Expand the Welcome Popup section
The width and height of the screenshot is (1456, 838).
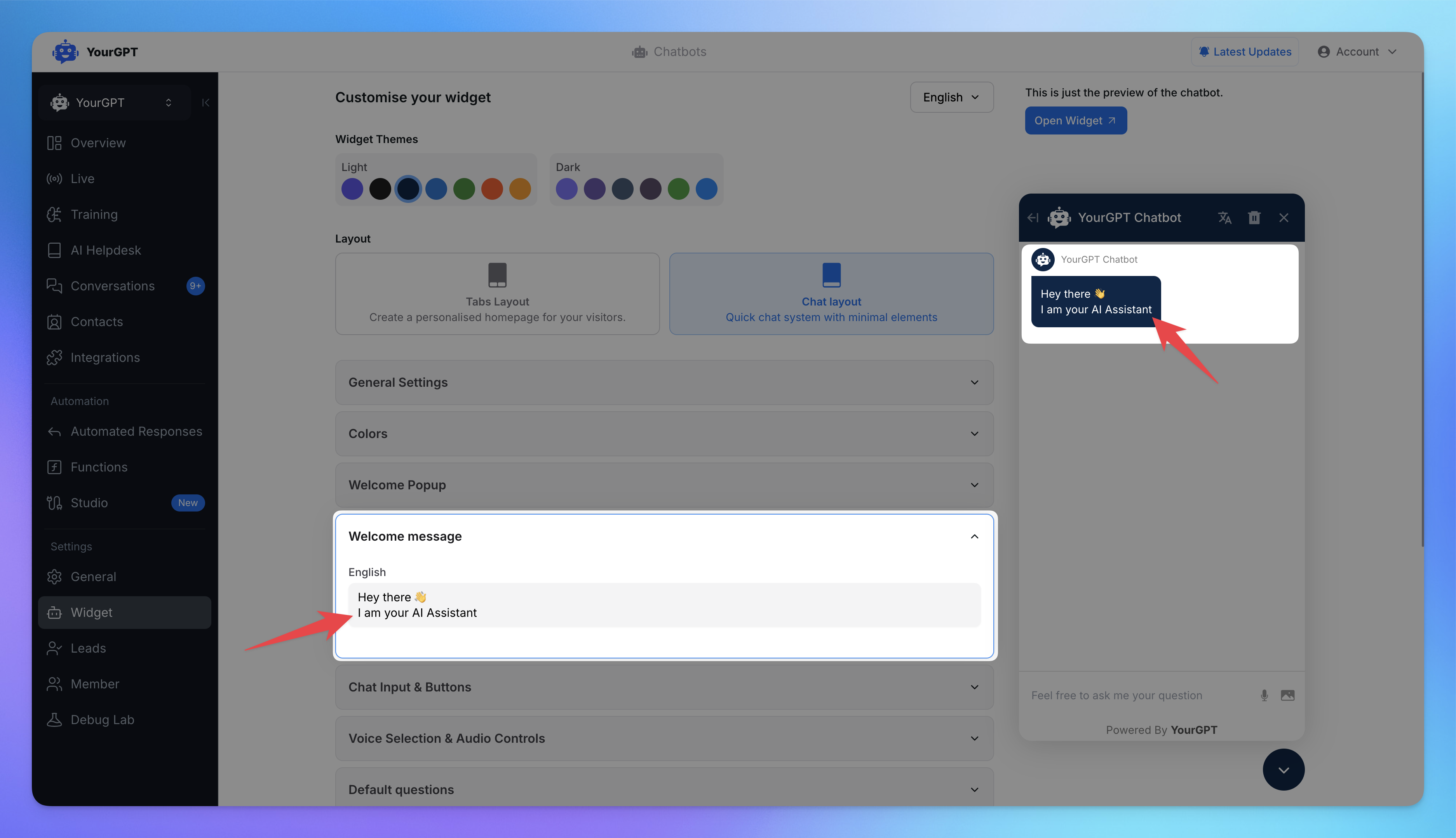click(x=664, y=485)
